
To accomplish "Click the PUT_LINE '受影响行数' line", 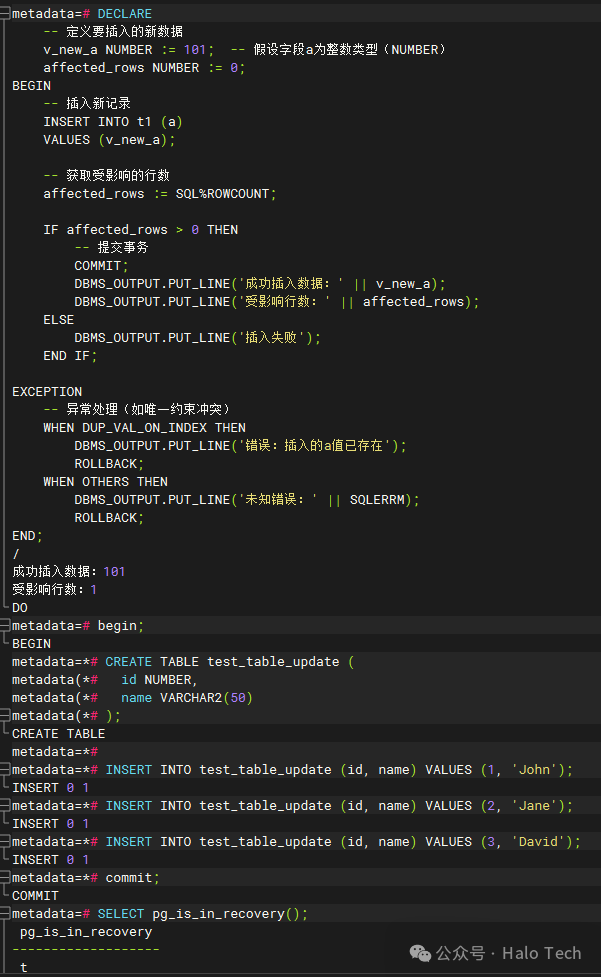I will coord(277,302).
